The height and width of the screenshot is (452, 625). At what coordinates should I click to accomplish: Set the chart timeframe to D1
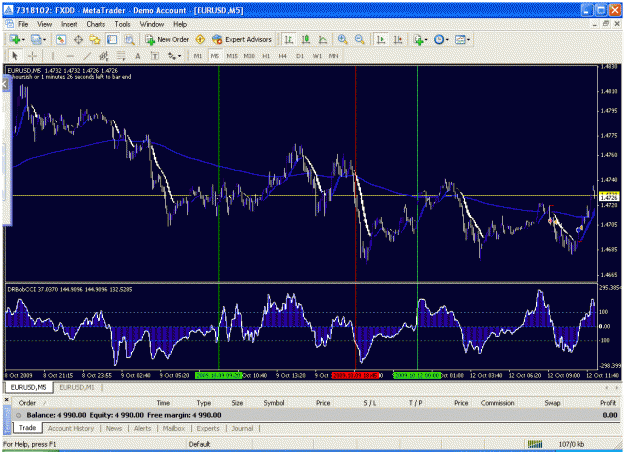click(300, 56)
